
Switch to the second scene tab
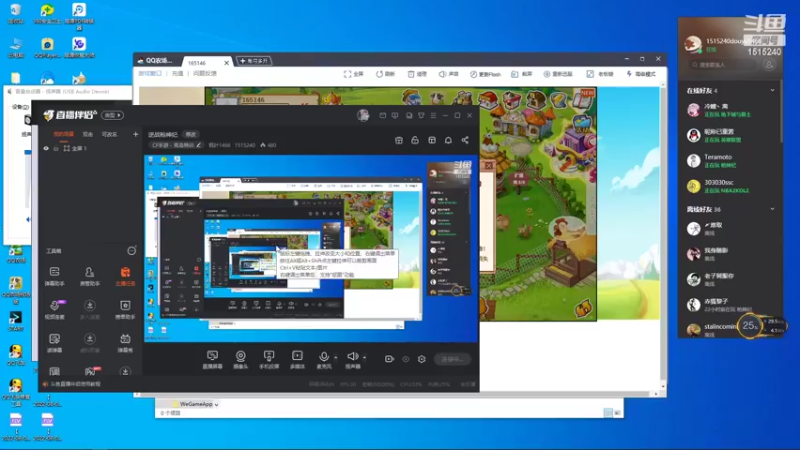point(88,134)
